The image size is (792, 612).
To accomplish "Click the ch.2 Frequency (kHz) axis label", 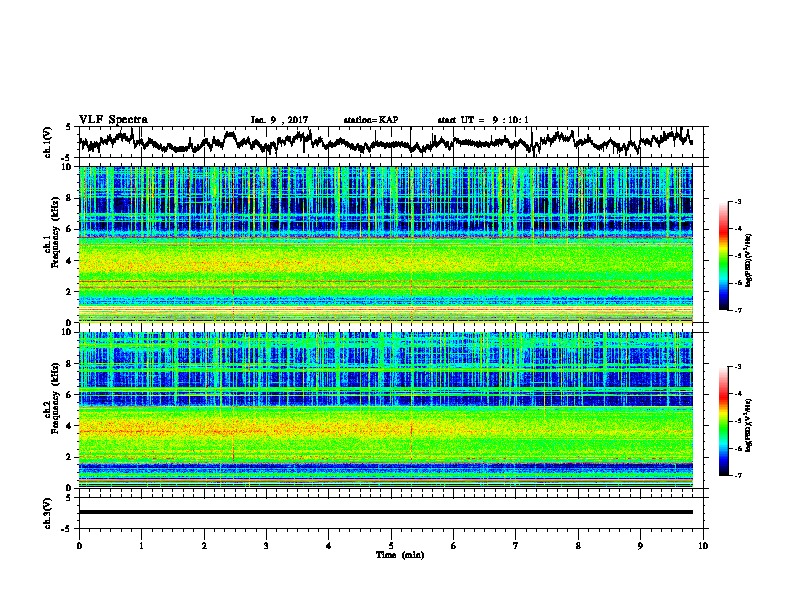I will pyautogui.click(x=52, y=398).
